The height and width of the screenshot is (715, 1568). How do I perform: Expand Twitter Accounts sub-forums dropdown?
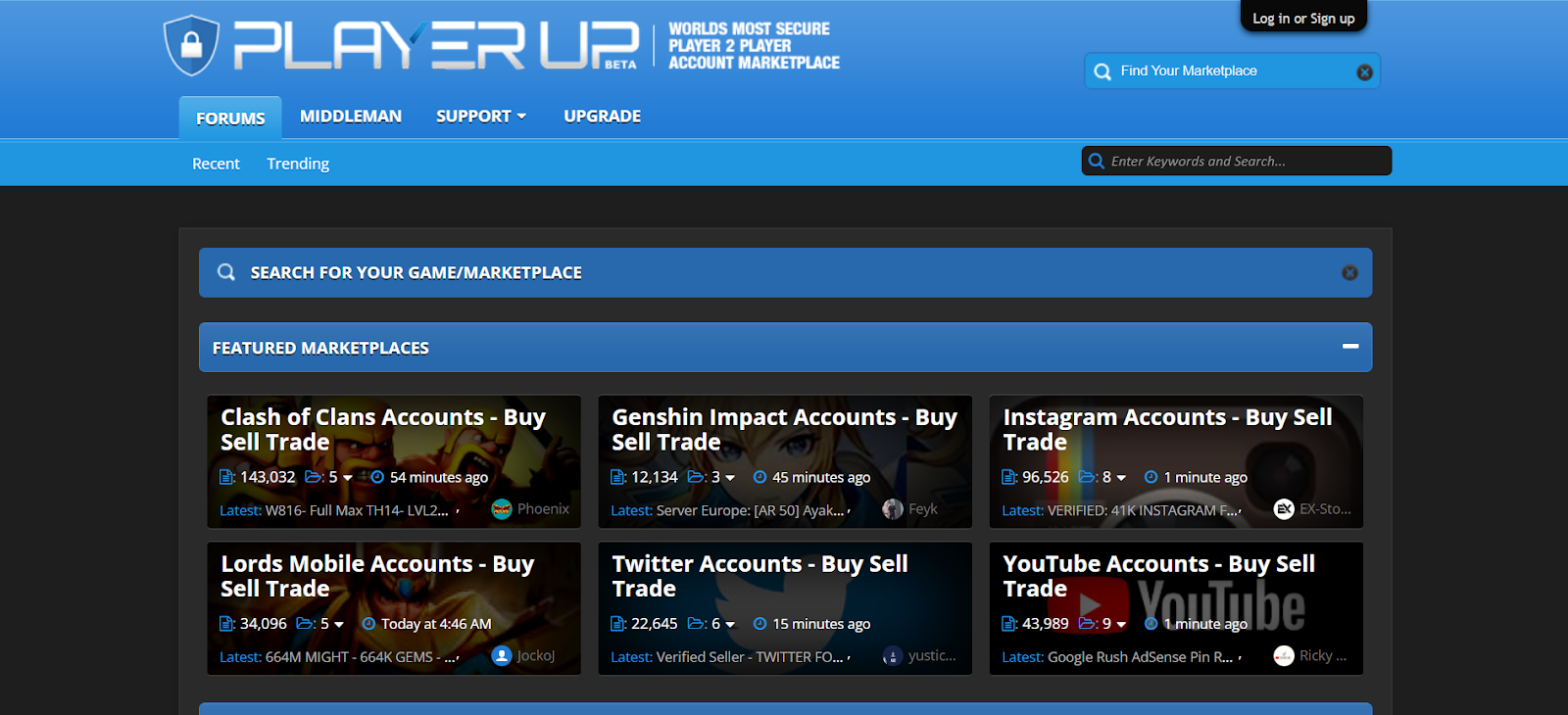click(730, 625)
